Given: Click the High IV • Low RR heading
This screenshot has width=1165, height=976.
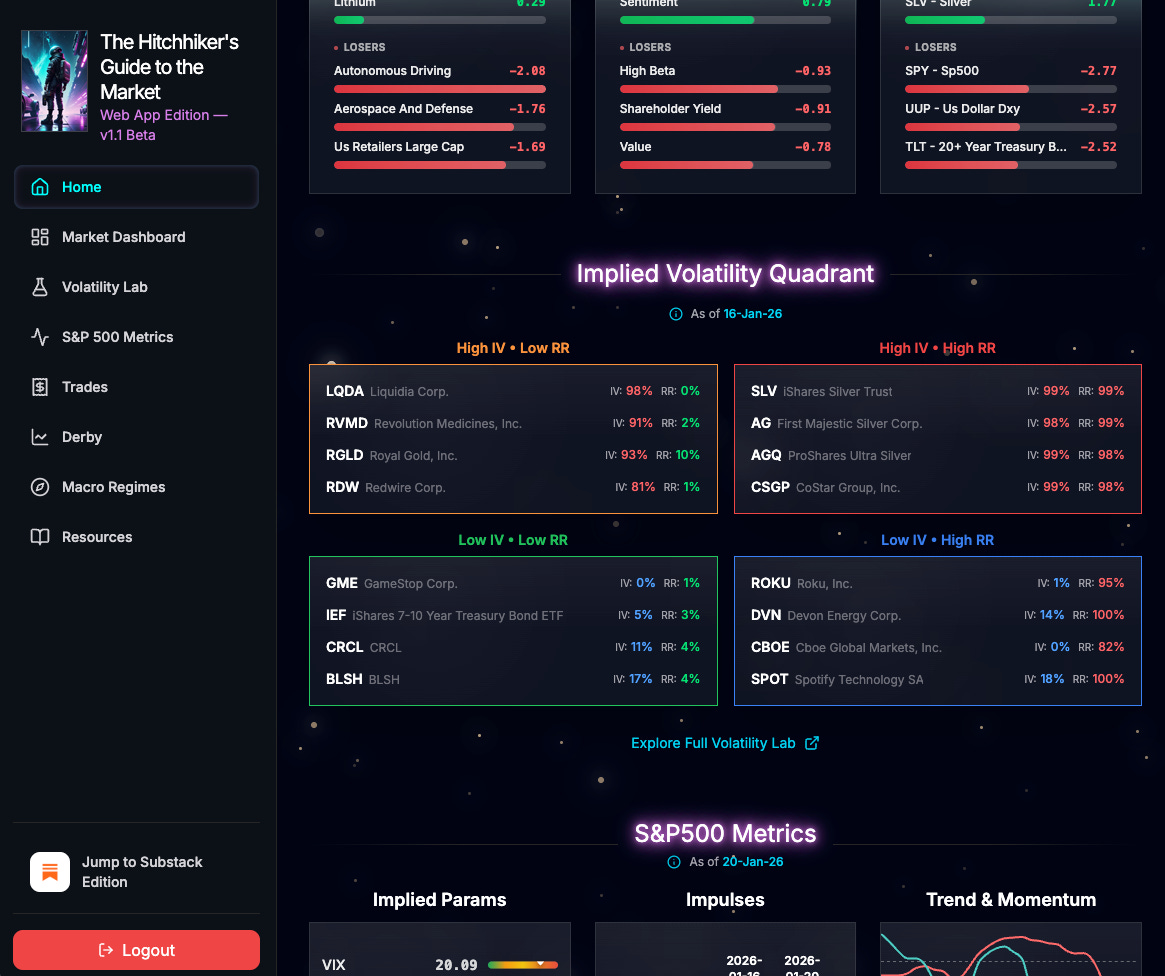Looking at the screenshot, I should click(x=513, y=348).
